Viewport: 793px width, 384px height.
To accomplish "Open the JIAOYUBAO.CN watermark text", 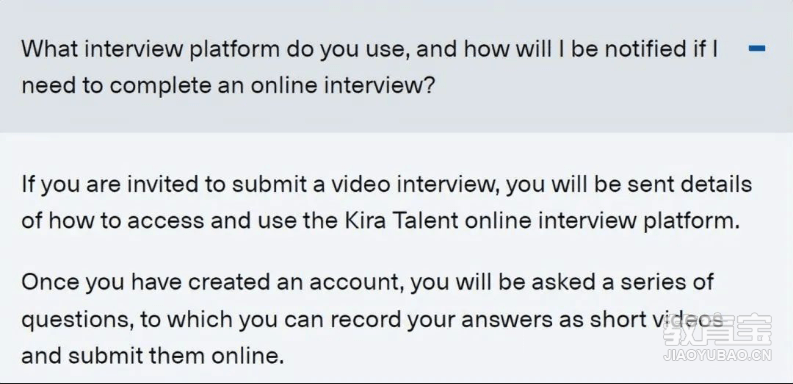I will (x=718, y=355).
